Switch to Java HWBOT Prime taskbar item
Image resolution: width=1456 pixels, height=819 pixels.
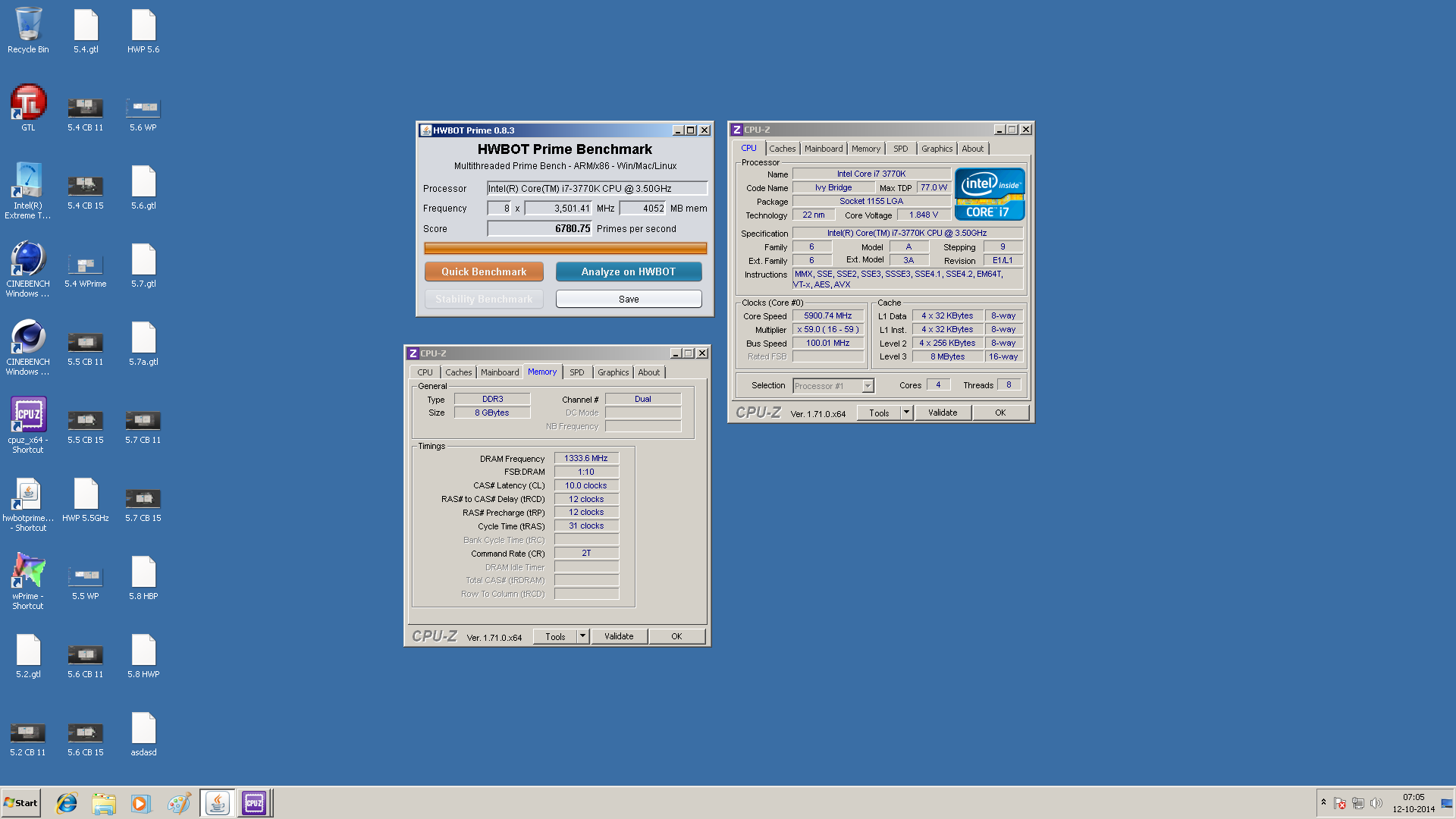click(x=218, y=803)
